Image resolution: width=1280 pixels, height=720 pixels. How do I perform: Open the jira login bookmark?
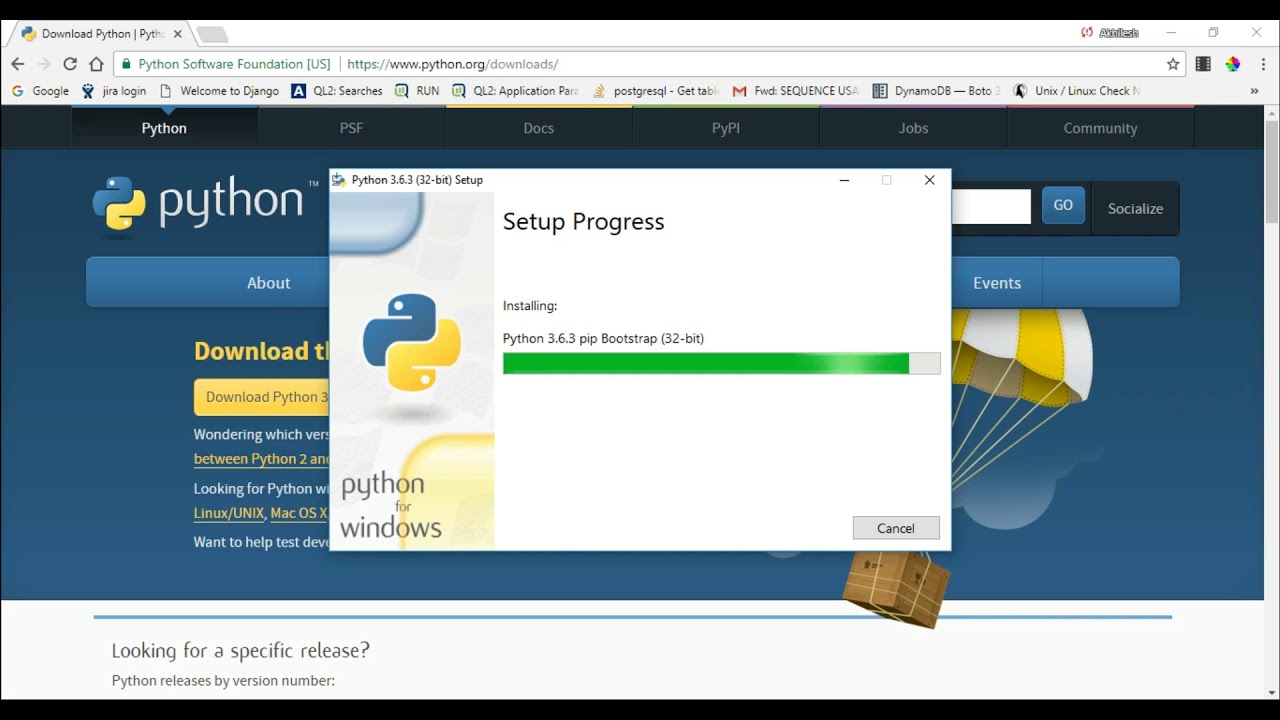tap(113, 91)
